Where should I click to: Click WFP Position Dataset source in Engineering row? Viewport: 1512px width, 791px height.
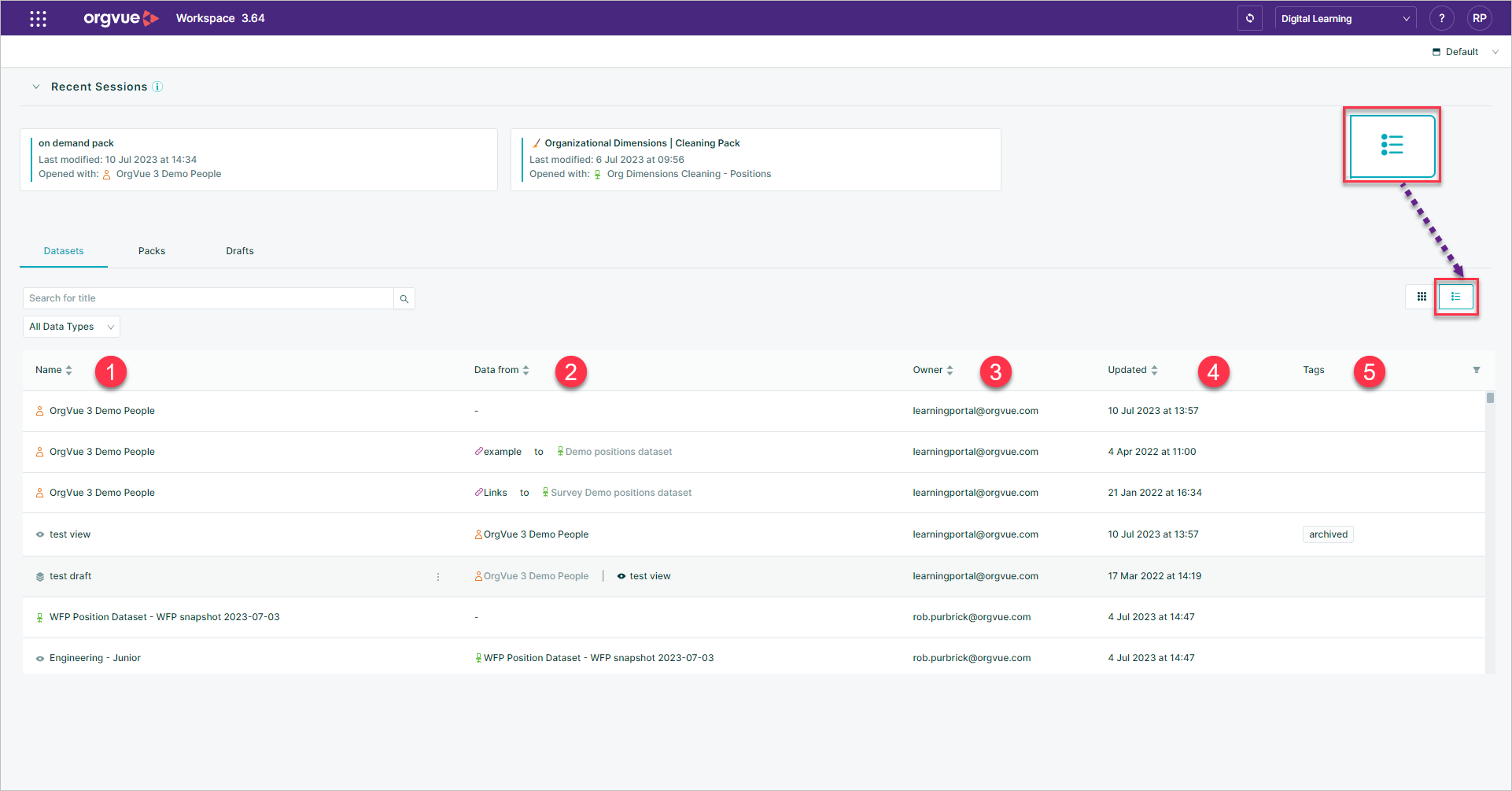coord(599,658)
